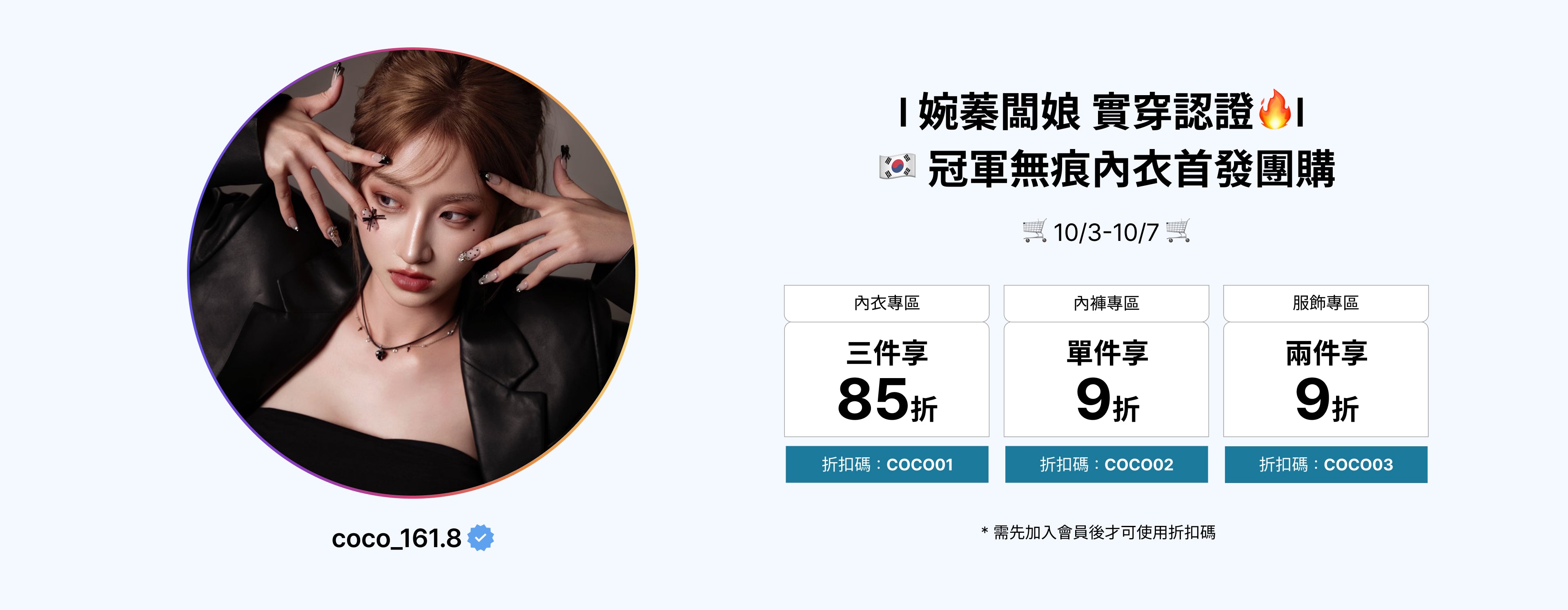The image size is (1568, 610).
Task: Click the 婉蓁闆娘 實穿認證 title text
Action: [1086, 112]
